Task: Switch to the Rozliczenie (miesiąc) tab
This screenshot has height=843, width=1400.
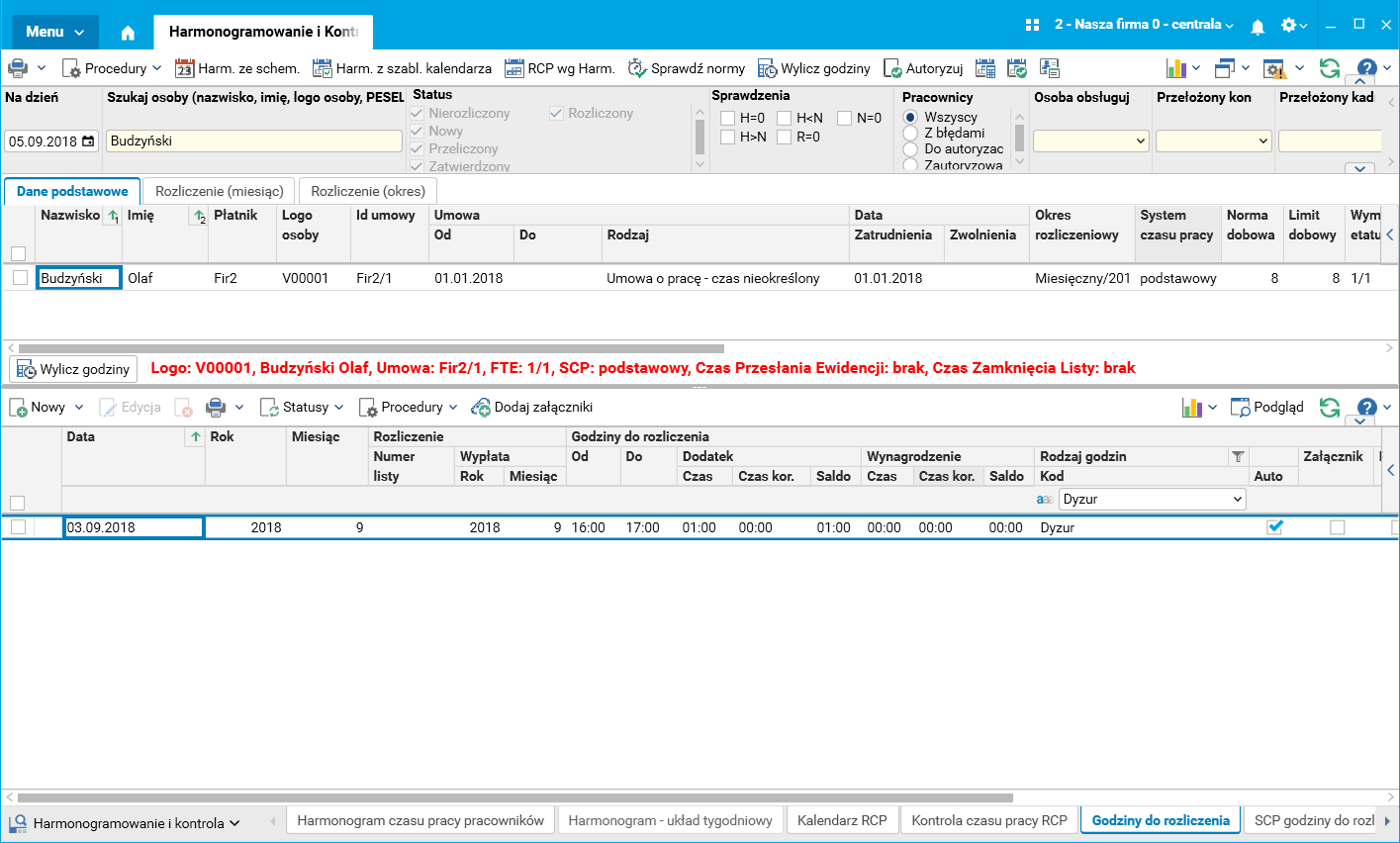Action: click(220, 191)
